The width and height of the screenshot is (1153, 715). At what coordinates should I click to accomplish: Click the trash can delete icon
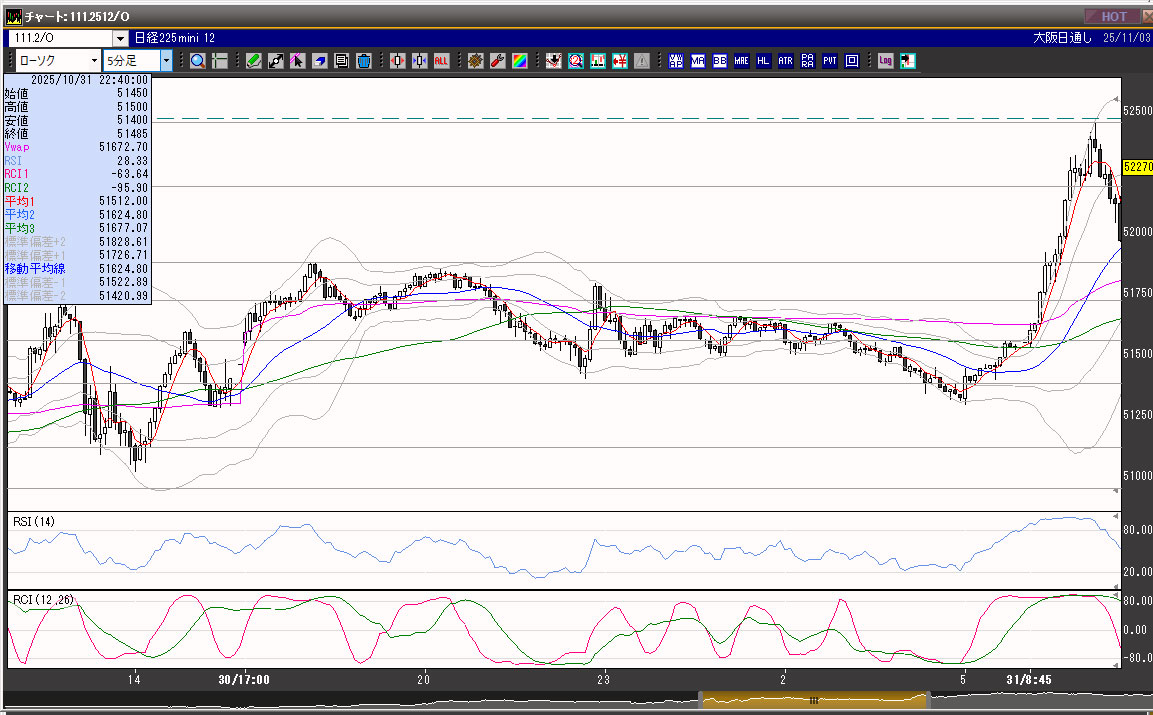pos(364,61)
